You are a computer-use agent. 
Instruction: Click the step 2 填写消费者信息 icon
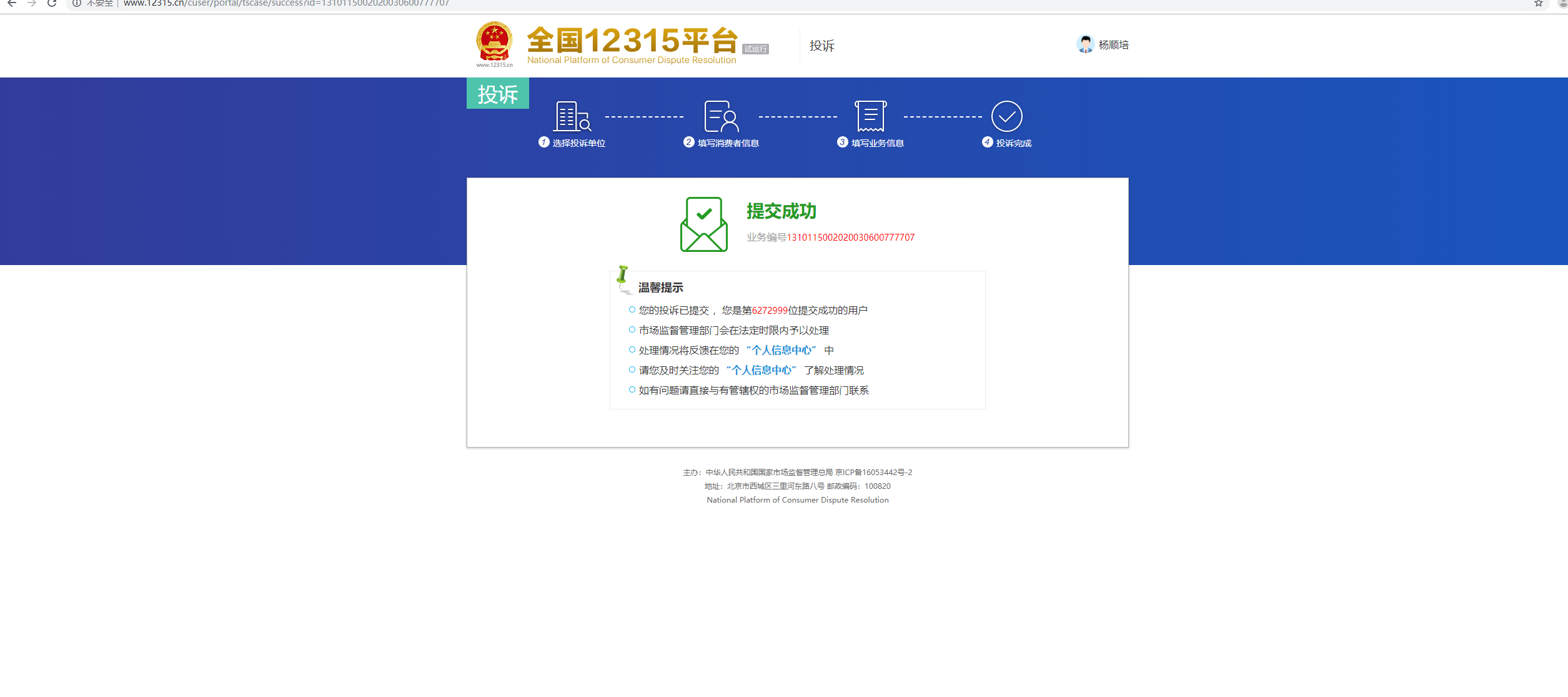[x=723, y=116]
